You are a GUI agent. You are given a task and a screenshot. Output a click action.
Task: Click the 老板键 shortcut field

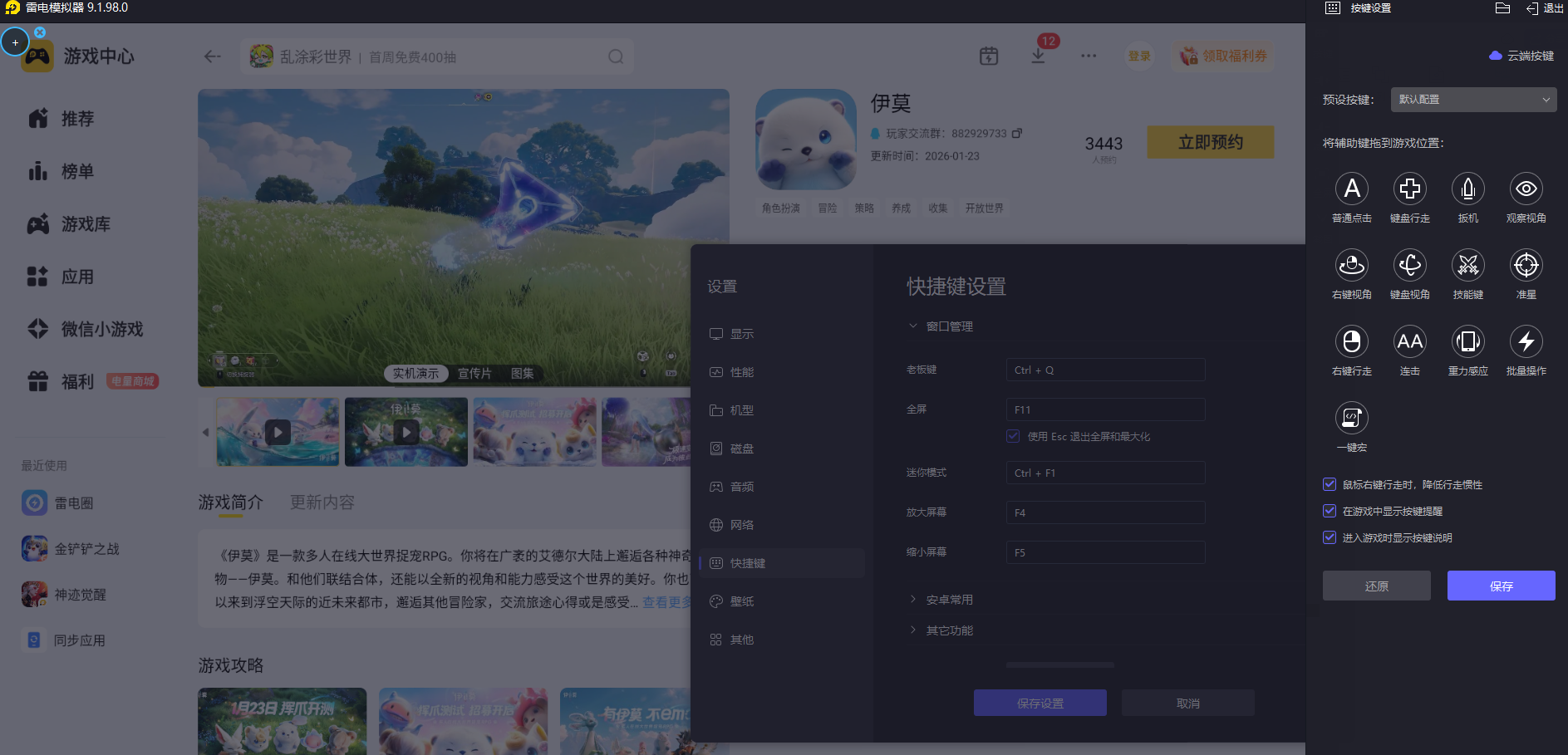click(1105, 370)
